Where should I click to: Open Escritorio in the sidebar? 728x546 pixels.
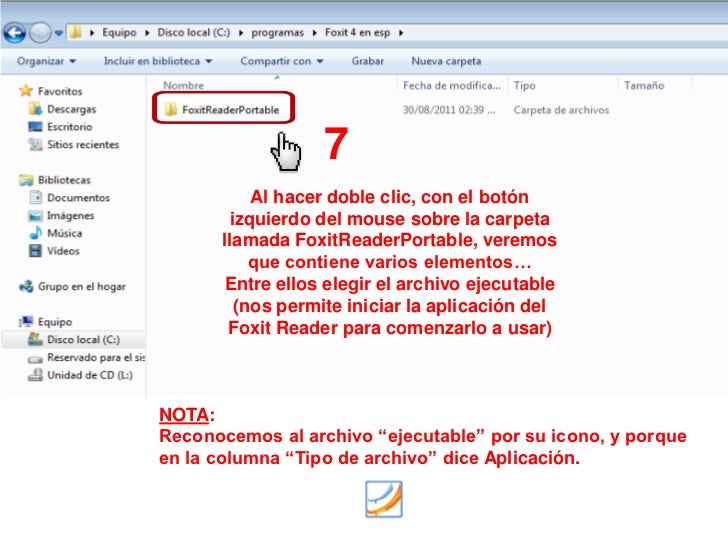point(70,127)
